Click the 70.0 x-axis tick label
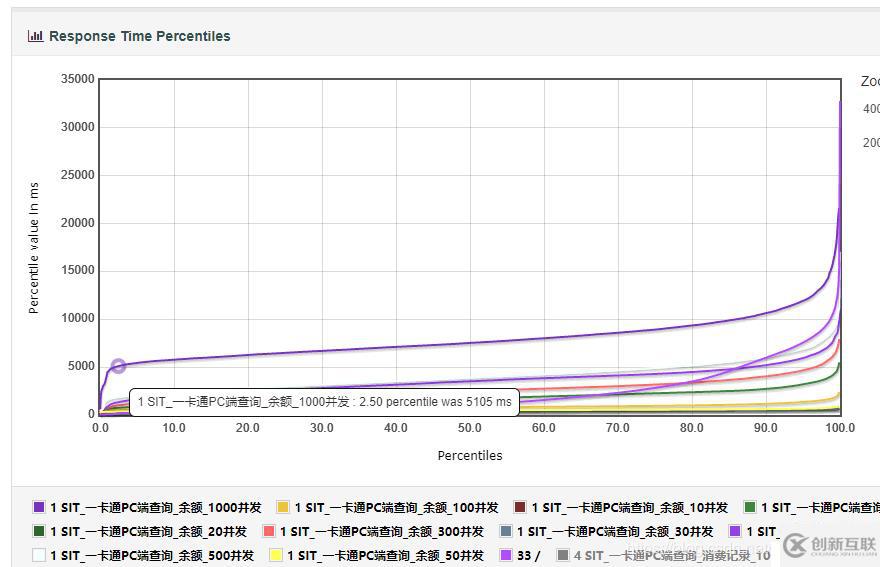The height and width of the screenshot is (567, 880). pyautogui.click(x=618, y=428)
